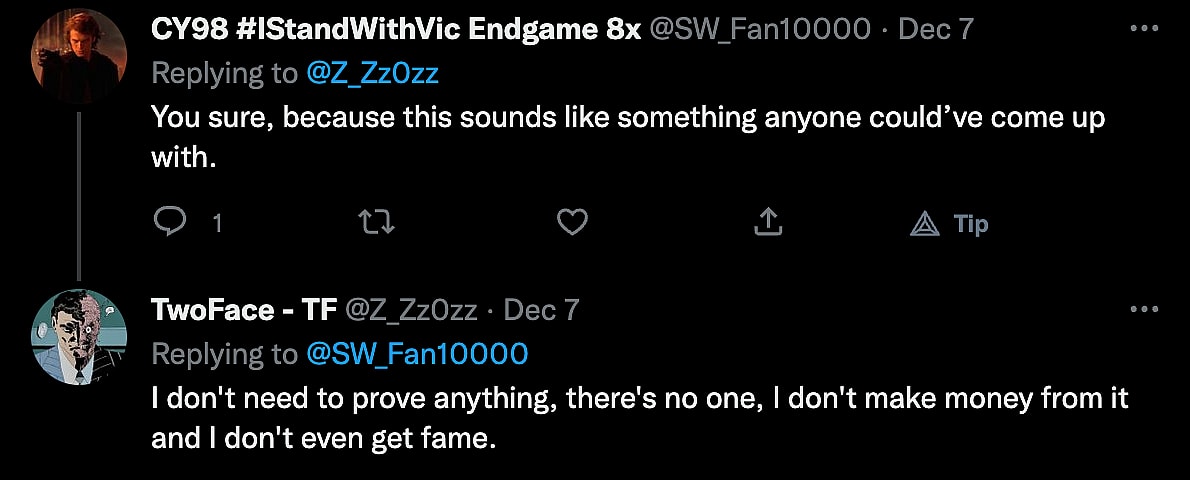Click the Dec 7 timestamp on TwoFace's tweet
Viewport: 1190px width, 480px height.
click(x=541, y=310)
